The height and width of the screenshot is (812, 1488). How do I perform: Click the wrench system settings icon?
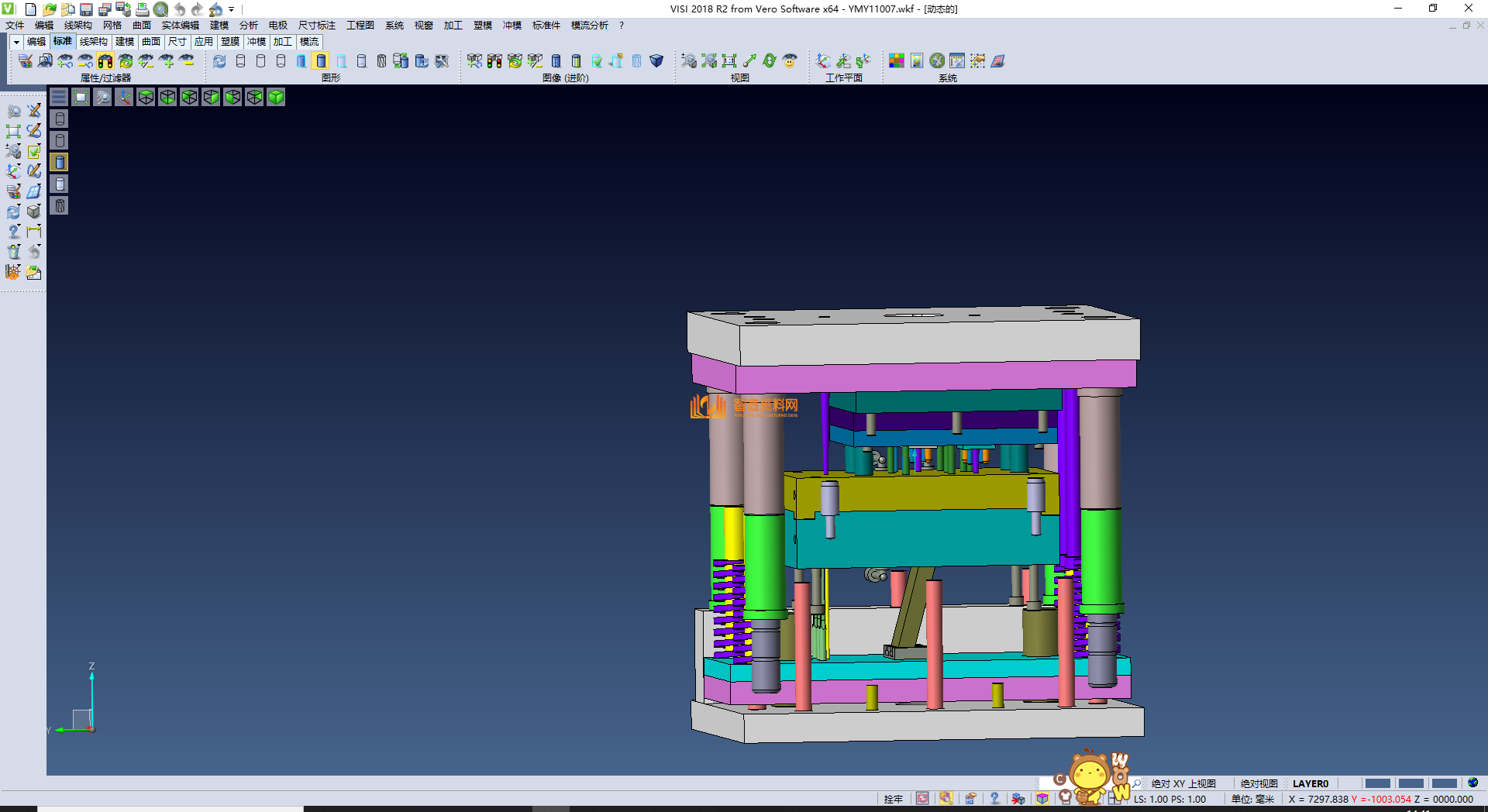(937, 60)
